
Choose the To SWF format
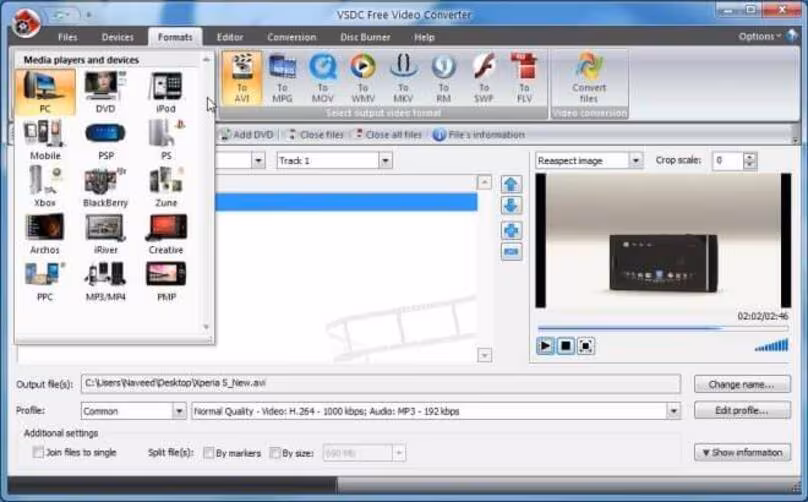pos(483,78)
